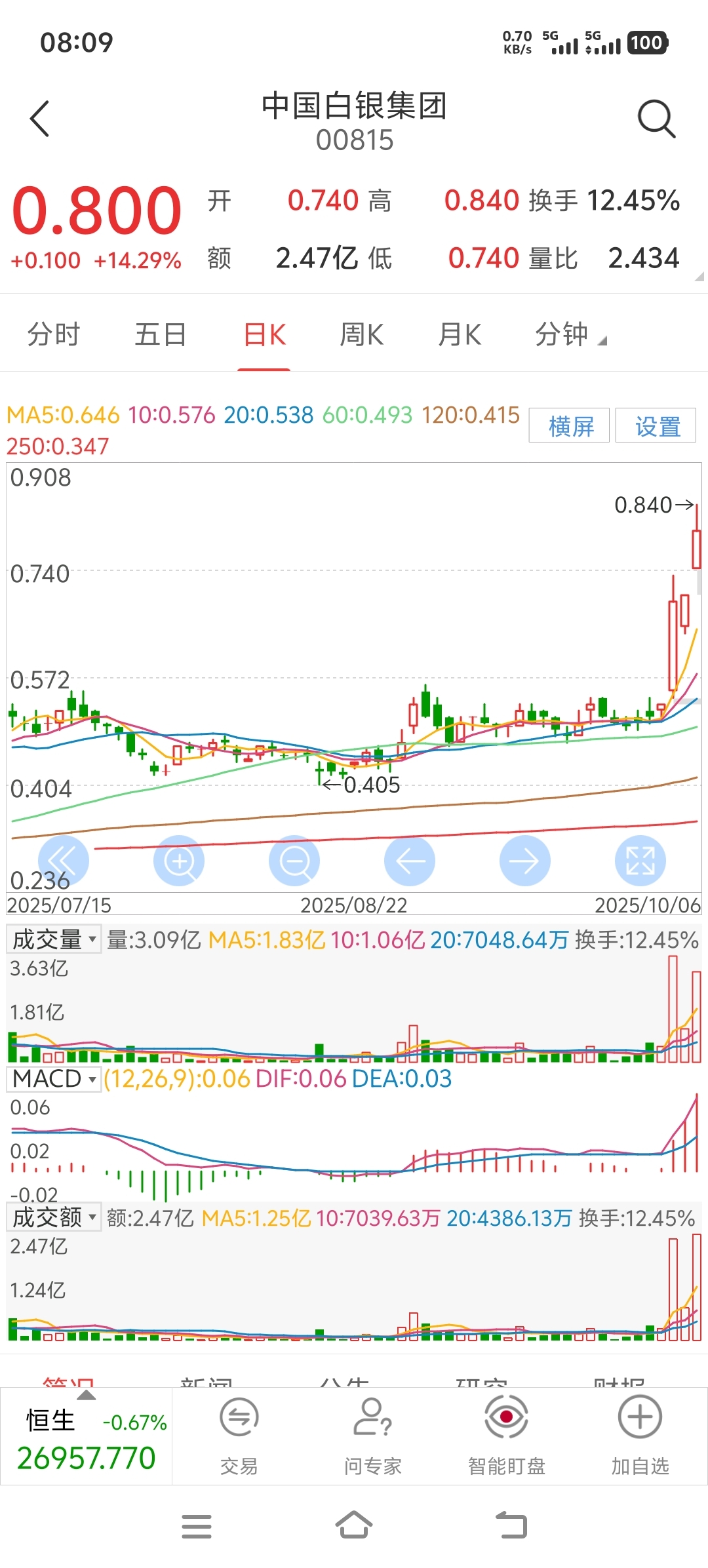This screenshot has width=708, height=1568.
Task: Tap date label 2025/10/06
Action: (648, 905)
